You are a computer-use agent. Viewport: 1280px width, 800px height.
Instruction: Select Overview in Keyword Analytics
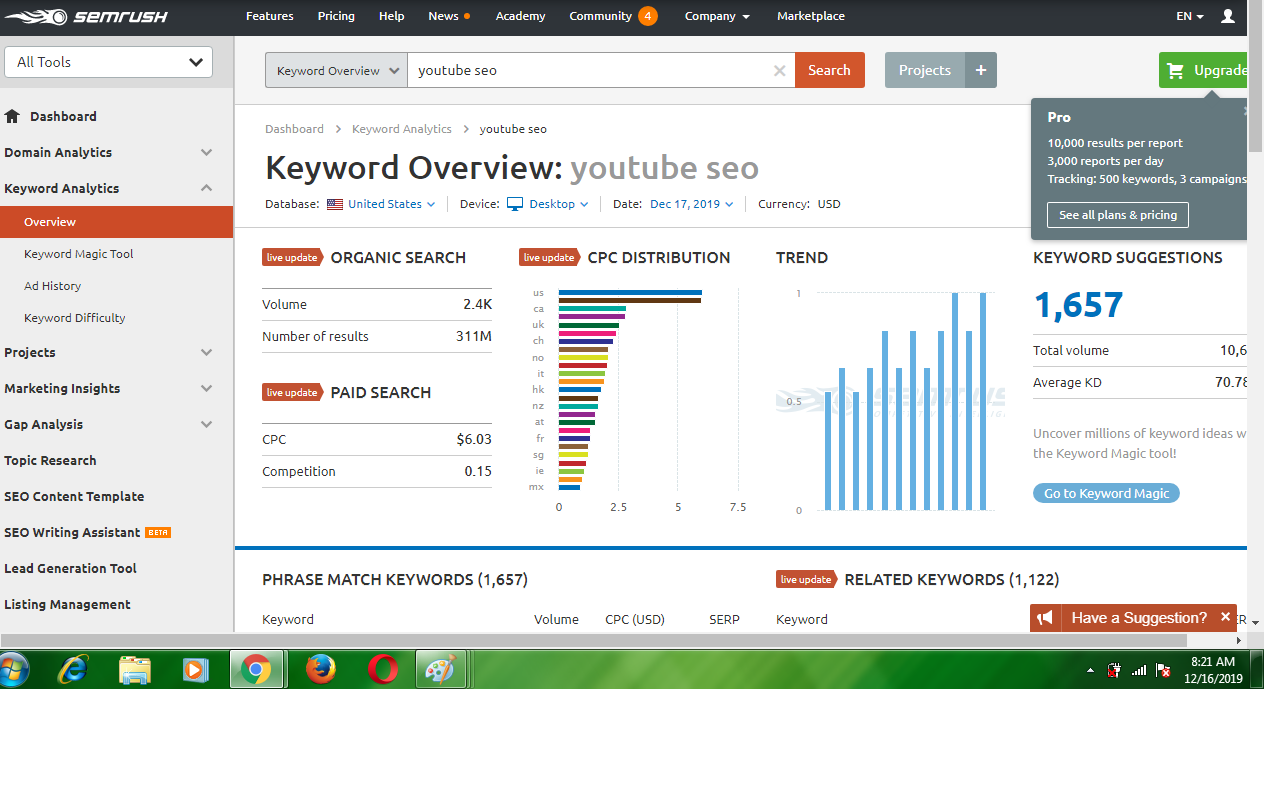(x=116, y=222)
